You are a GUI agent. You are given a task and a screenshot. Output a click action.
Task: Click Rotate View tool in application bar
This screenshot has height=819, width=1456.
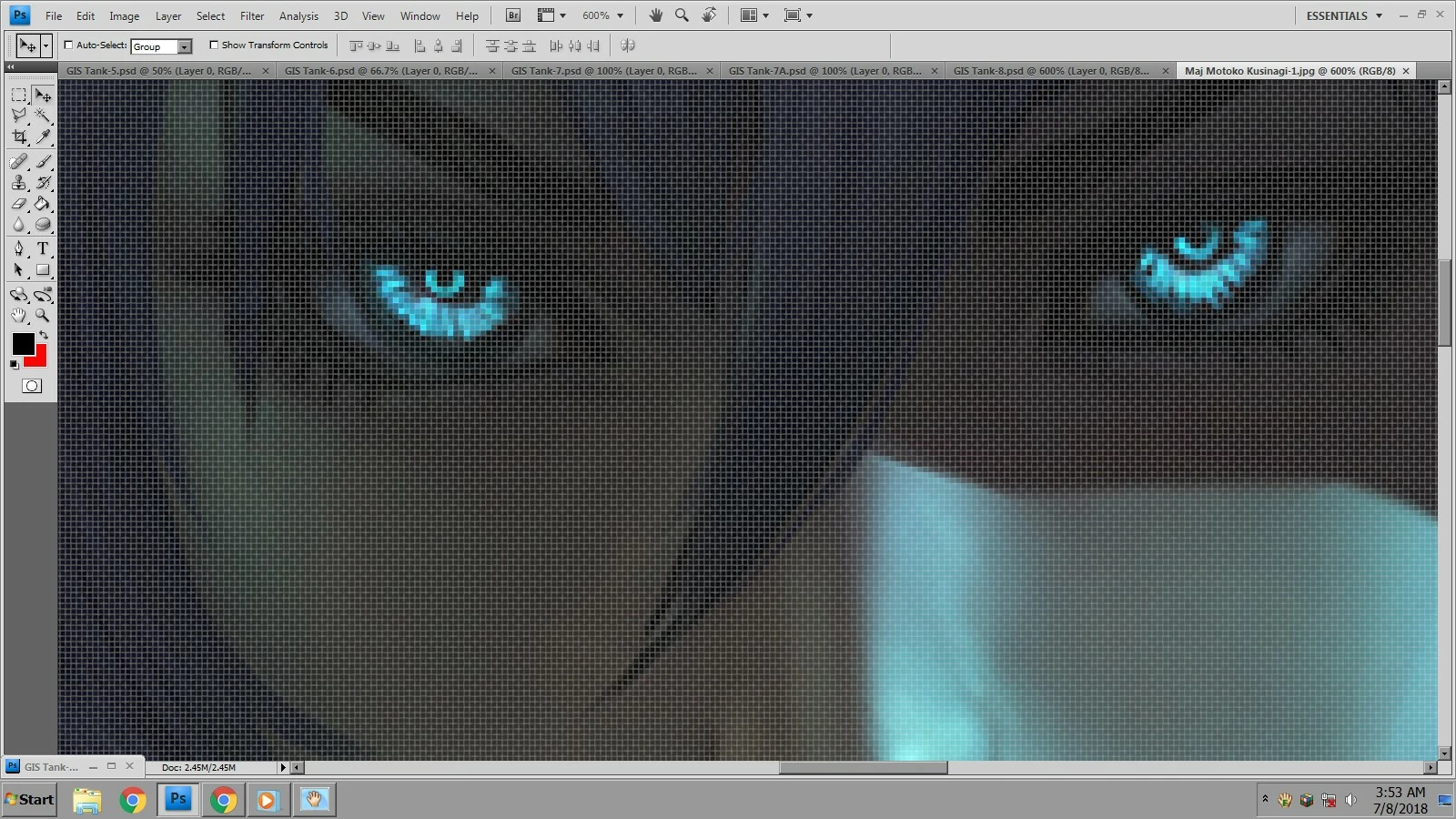coord(709,15)
